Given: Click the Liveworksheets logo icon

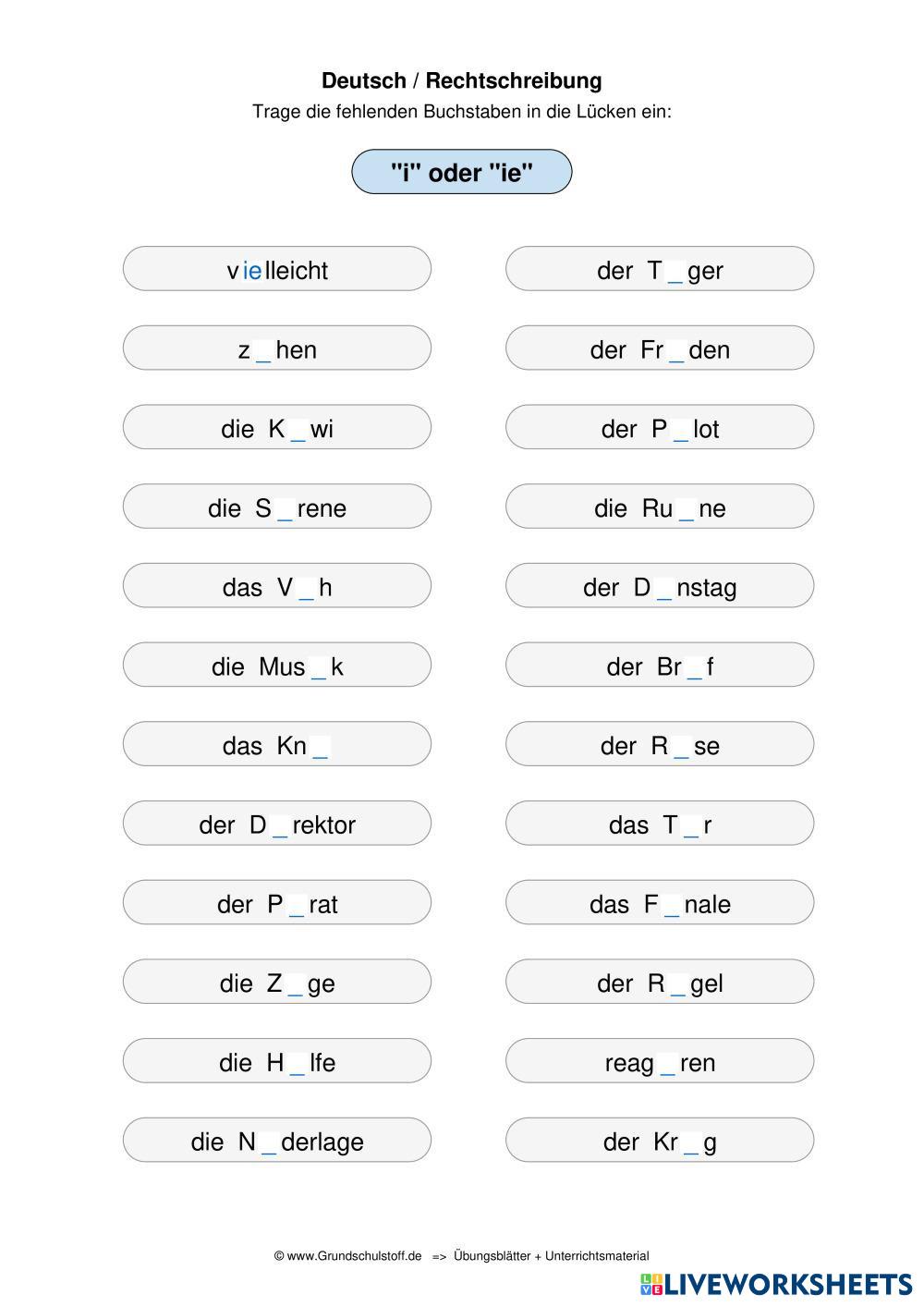Looking at the screenshot, I should (x=651, y=1284).
